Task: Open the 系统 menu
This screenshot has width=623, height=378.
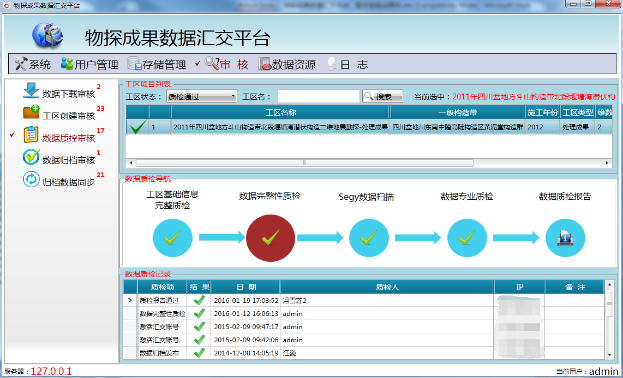Action: [33, 64]
